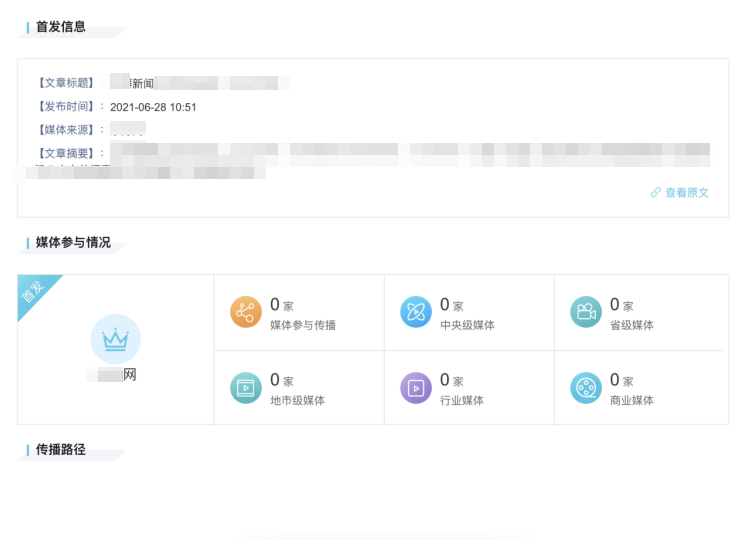Select the 首发信息 section heading
Screen dimensions: 747x543
[x=61, y=27]
